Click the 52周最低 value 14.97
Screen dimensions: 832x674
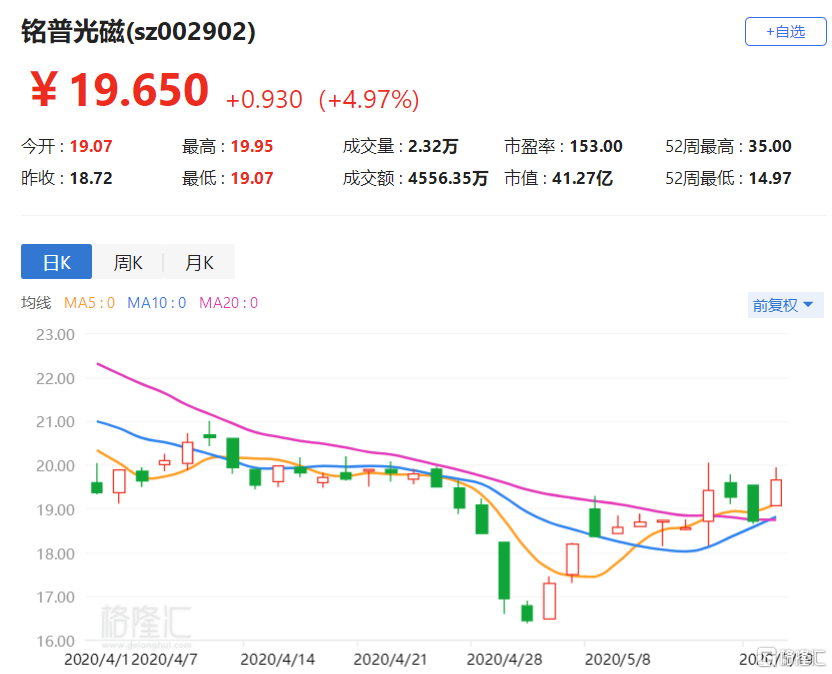click(770, 178)
